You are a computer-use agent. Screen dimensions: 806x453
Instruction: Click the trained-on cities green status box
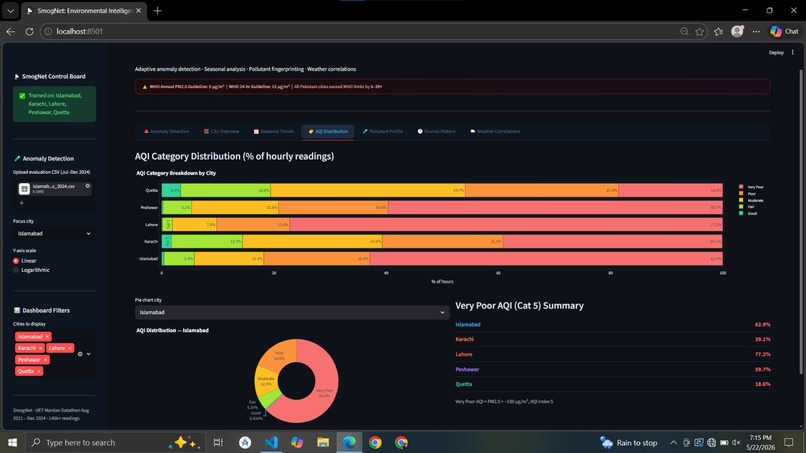point(54,104)
